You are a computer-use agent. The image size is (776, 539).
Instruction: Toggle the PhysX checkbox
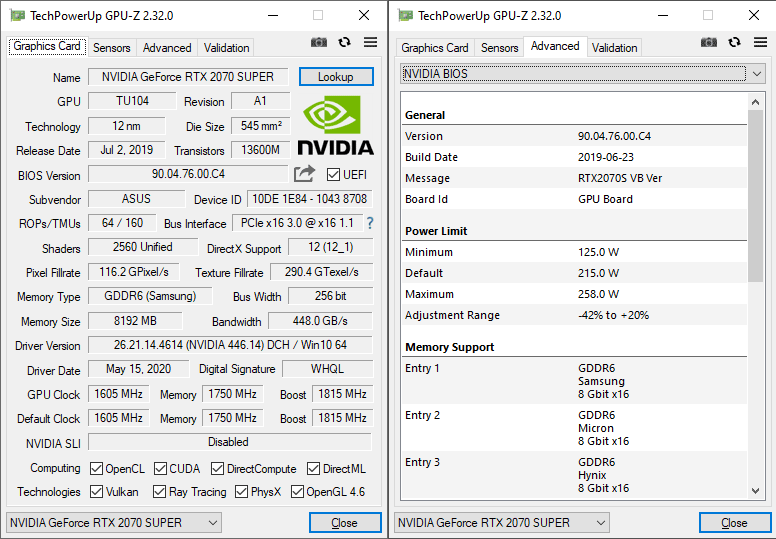[x=241, y=491]
